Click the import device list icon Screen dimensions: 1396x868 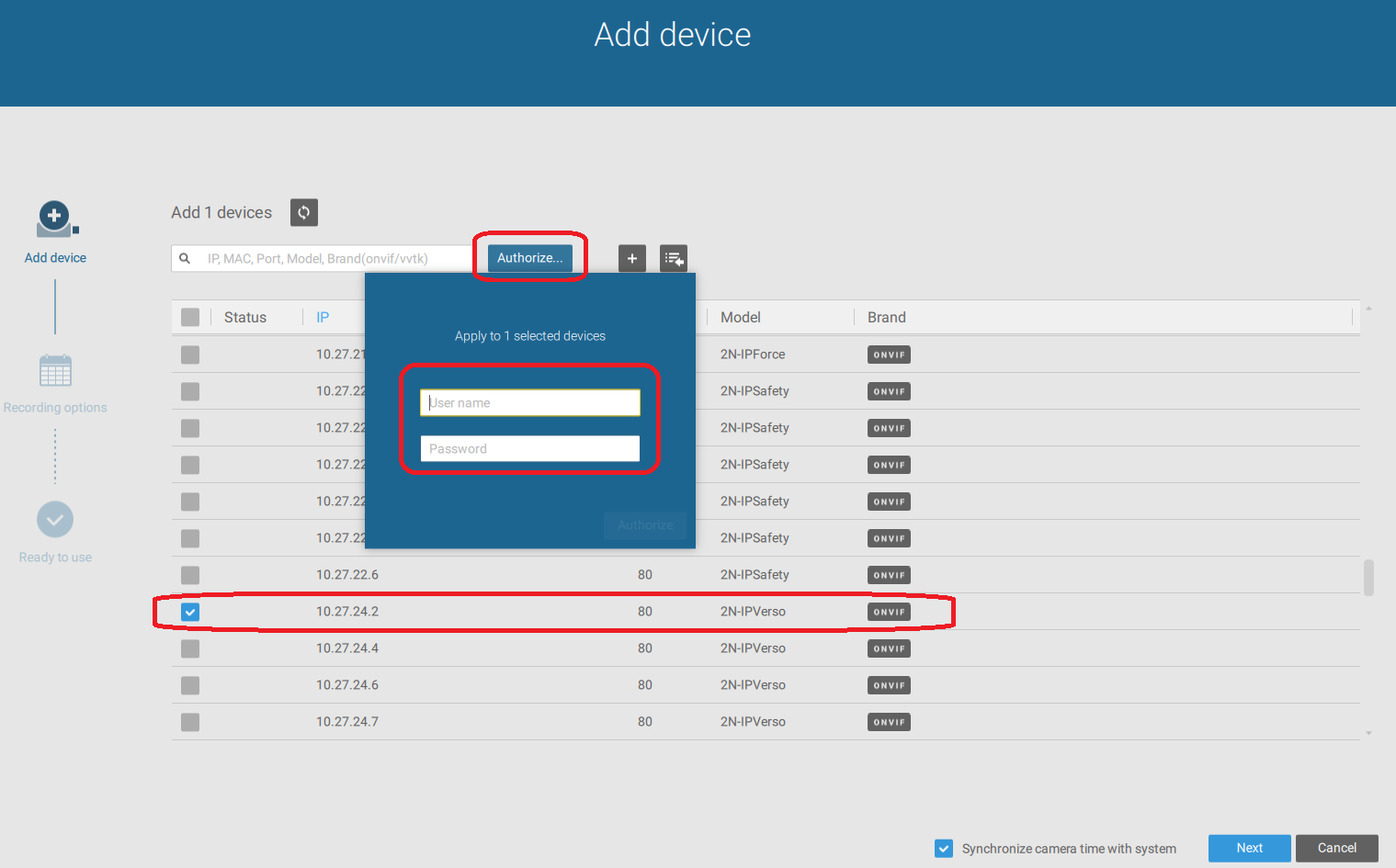(x=673, y=258)
